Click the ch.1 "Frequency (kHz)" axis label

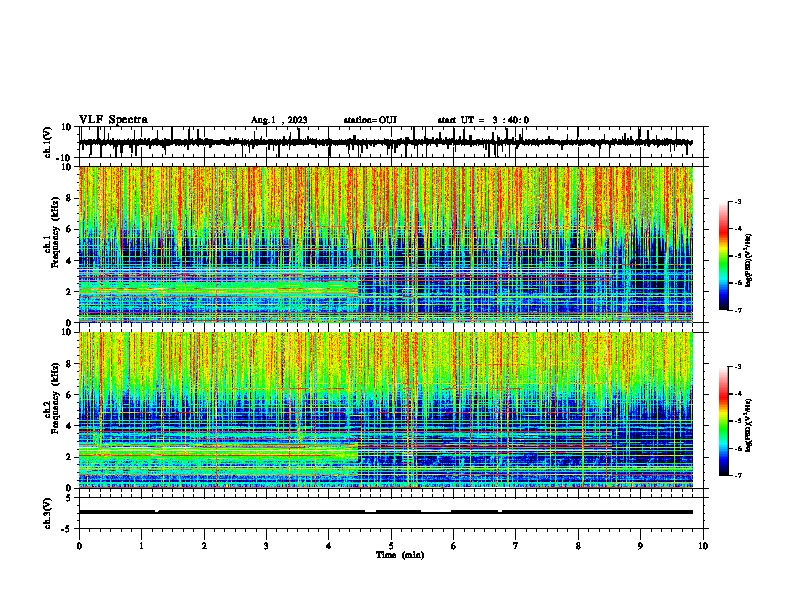(55, 232)
